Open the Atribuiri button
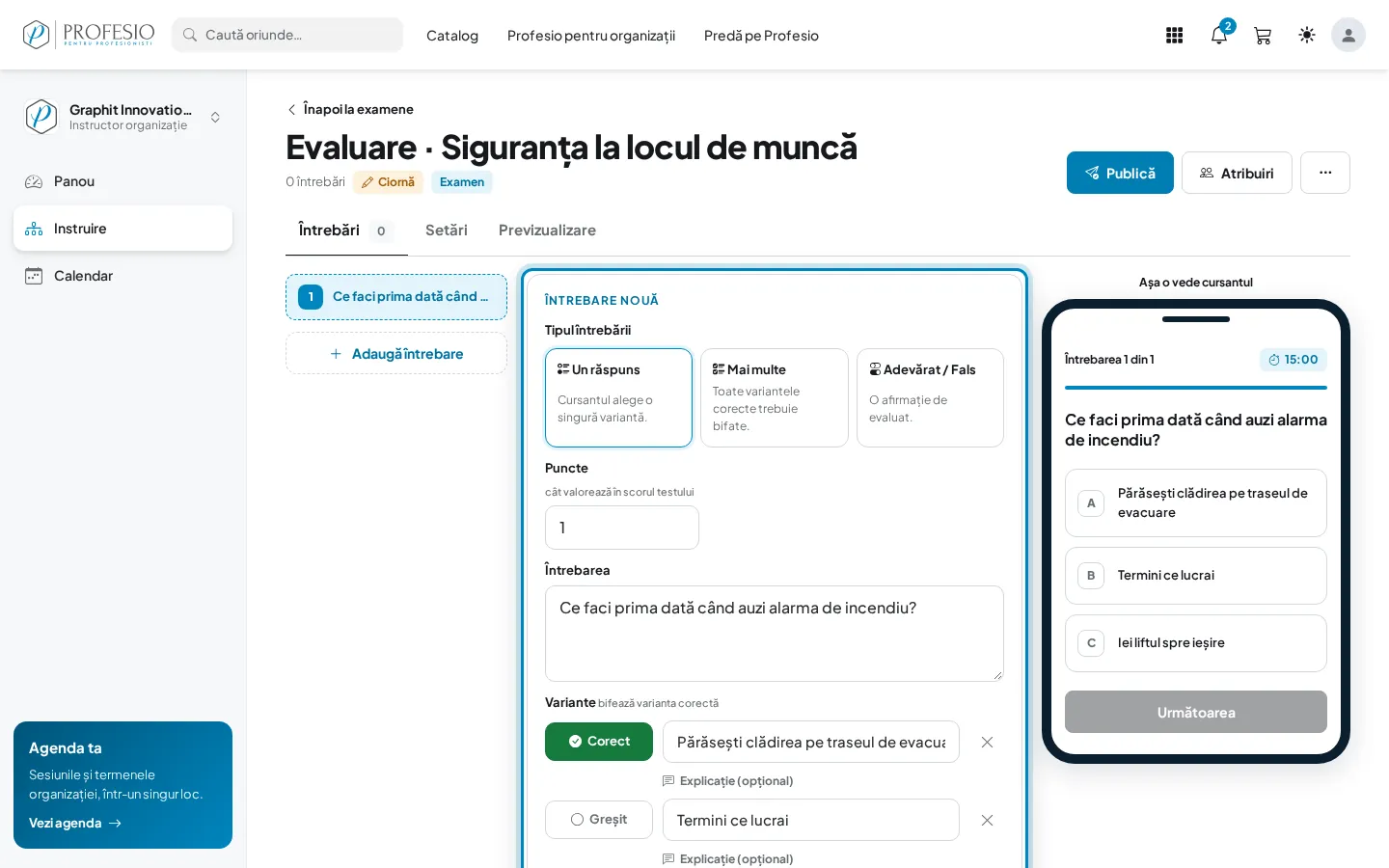 coord(1237,173)
